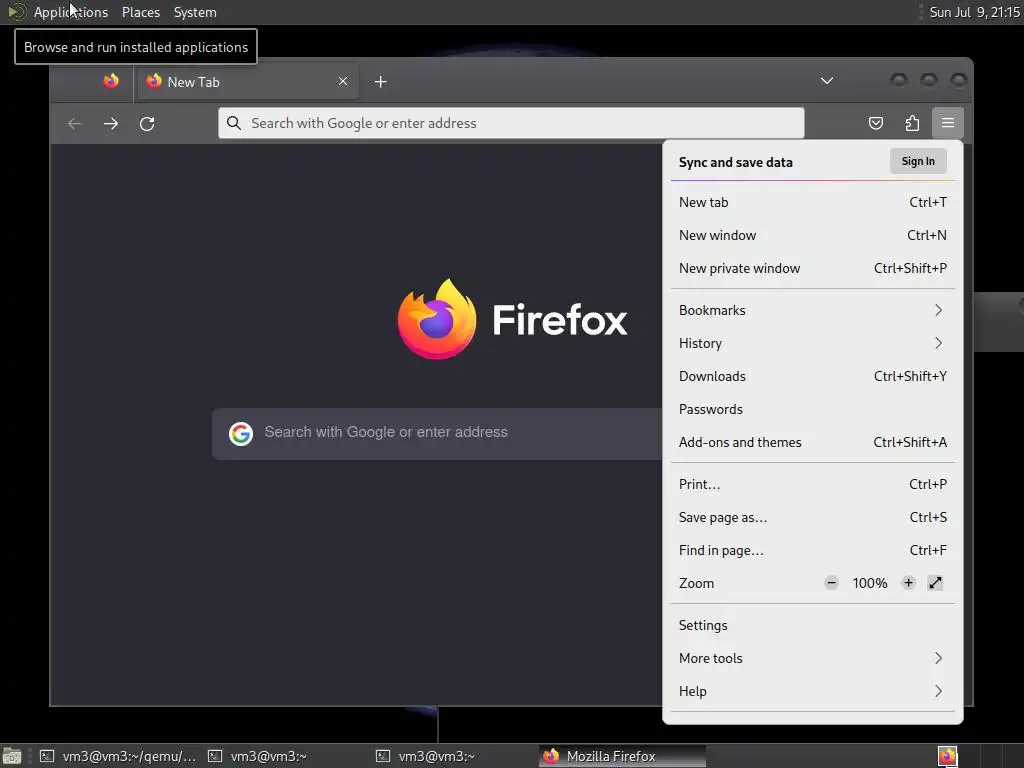Open the System menu in top panel

(x=195, y=12)
